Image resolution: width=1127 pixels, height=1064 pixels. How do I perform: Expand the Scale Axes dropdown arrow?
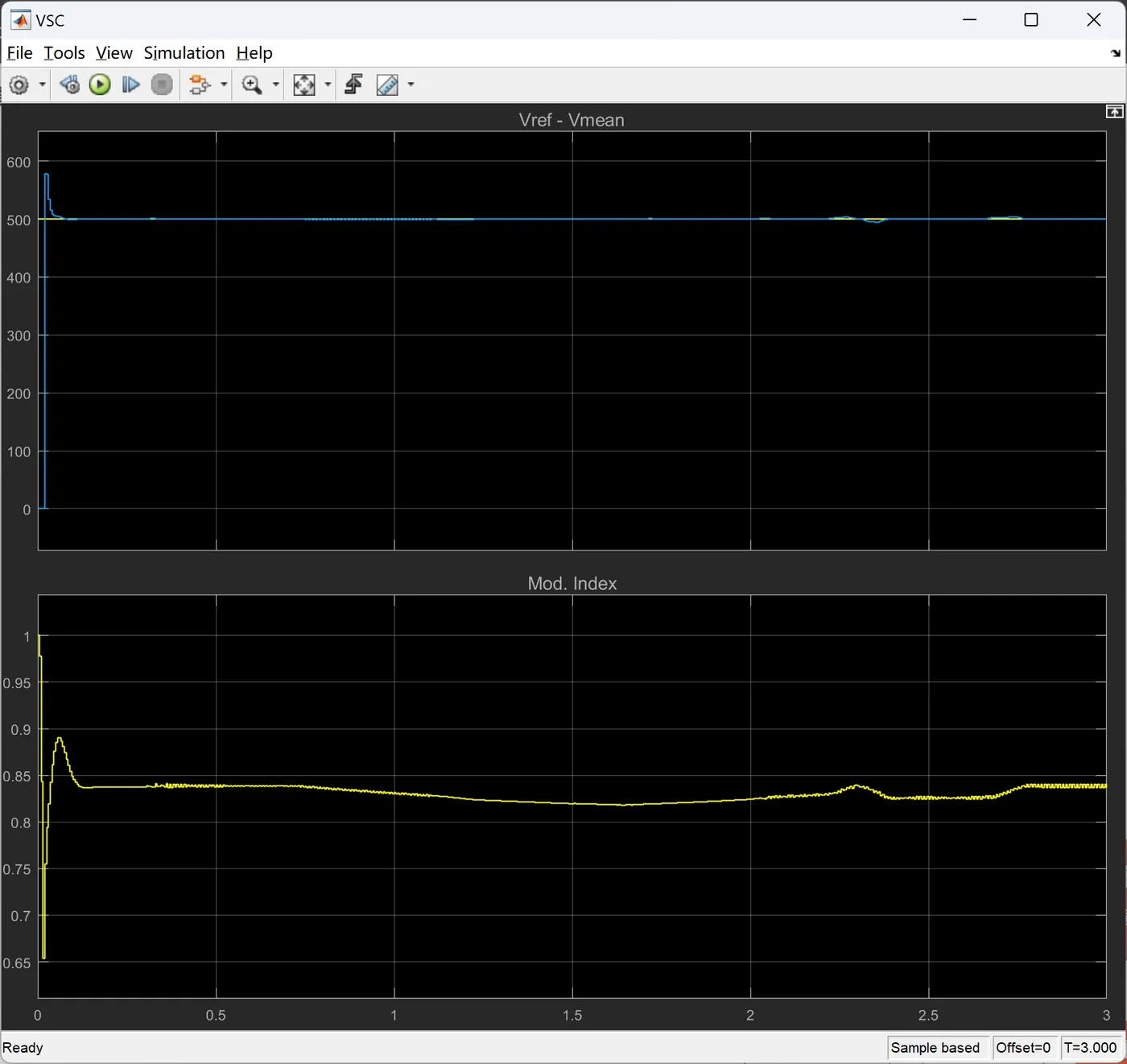pyautogui.click(x=328, y=85)
